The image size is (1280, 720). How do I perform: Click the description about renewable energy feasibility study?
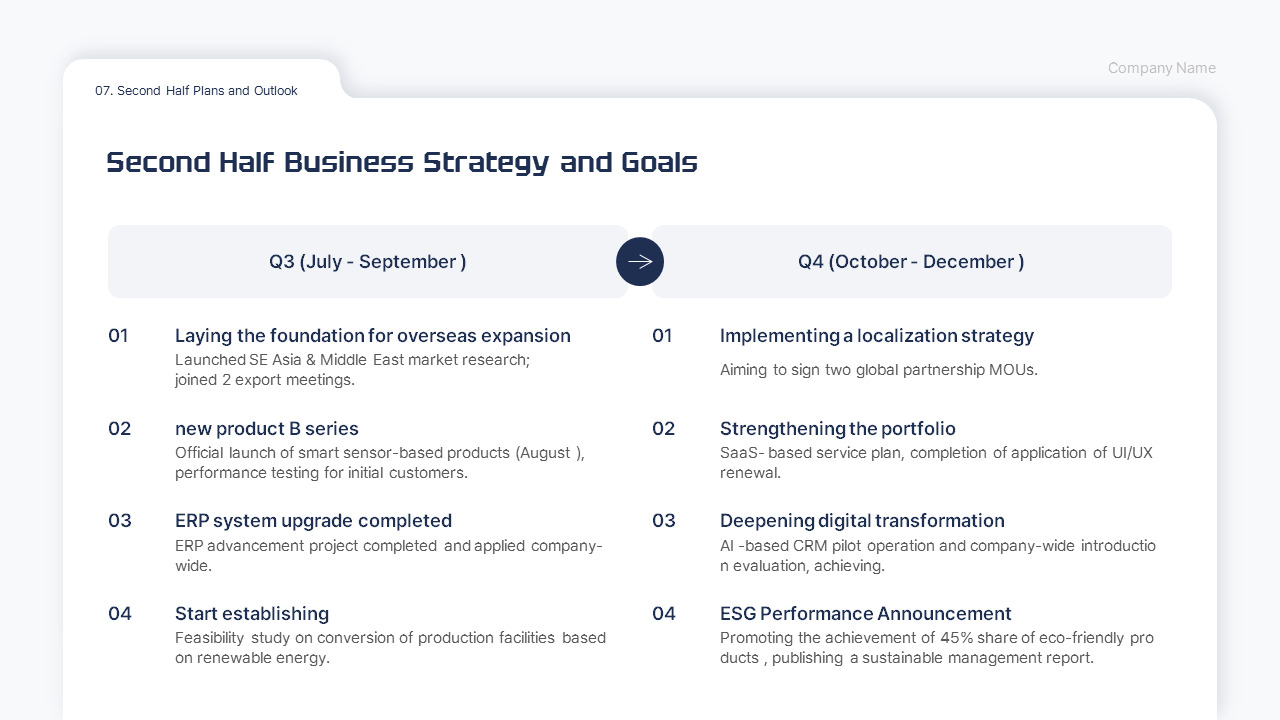click(390, 648)
